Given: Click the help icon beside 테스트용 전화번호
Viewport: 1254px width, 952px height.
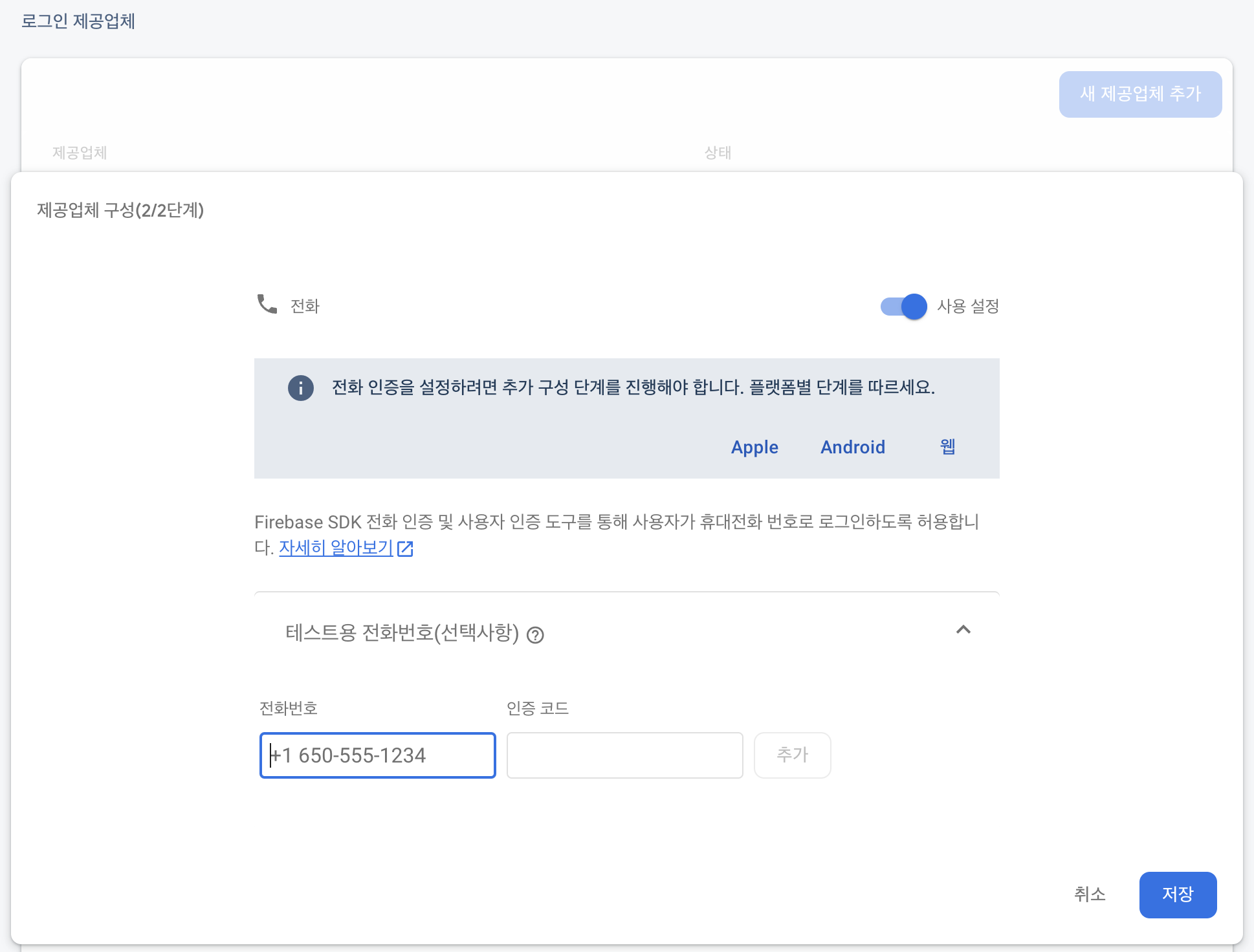Looking at the screenshot, I should tap(535, 635).
